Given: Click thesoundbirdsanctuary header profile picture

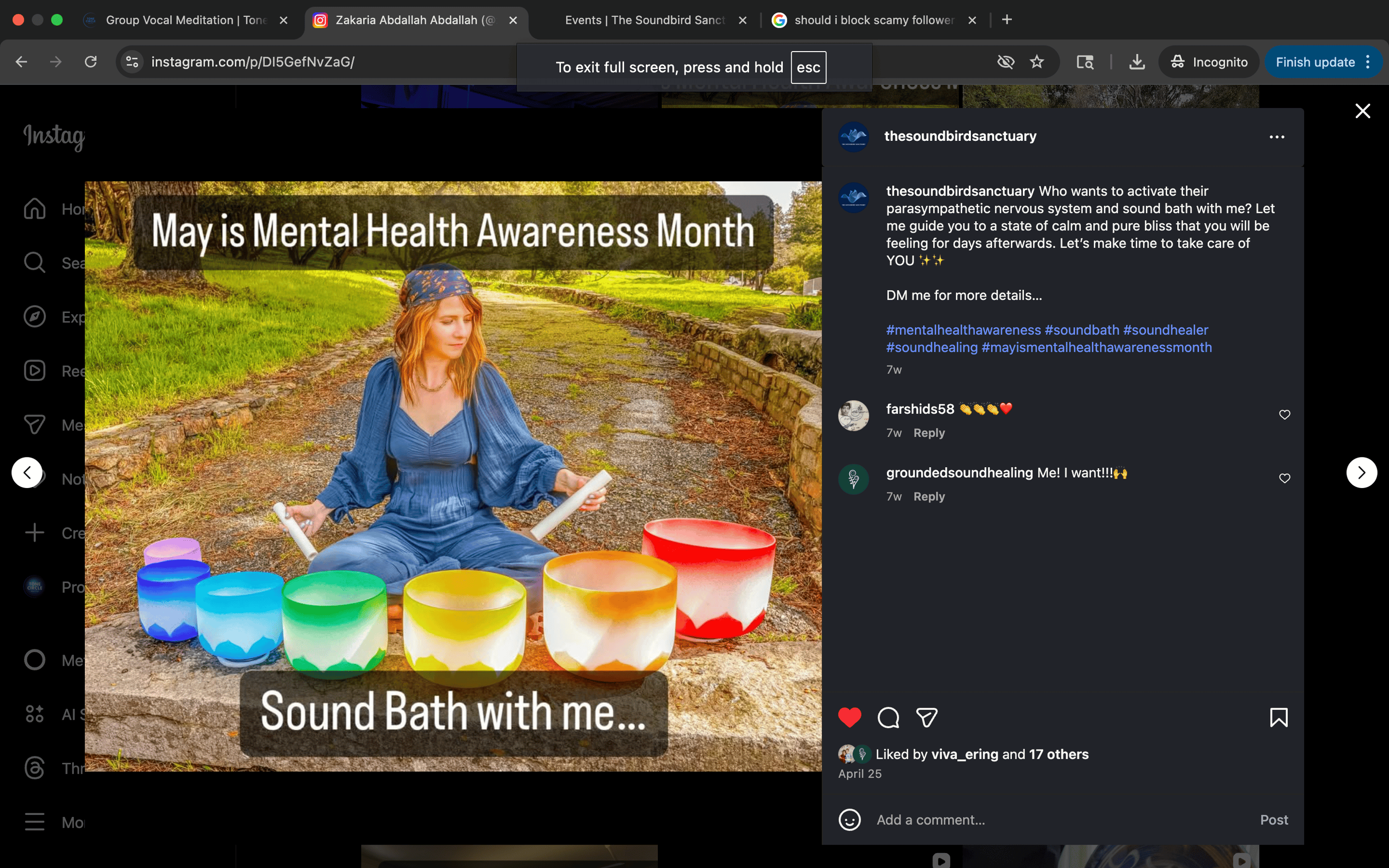Looking at the screenshot, I should pos(853,136).
